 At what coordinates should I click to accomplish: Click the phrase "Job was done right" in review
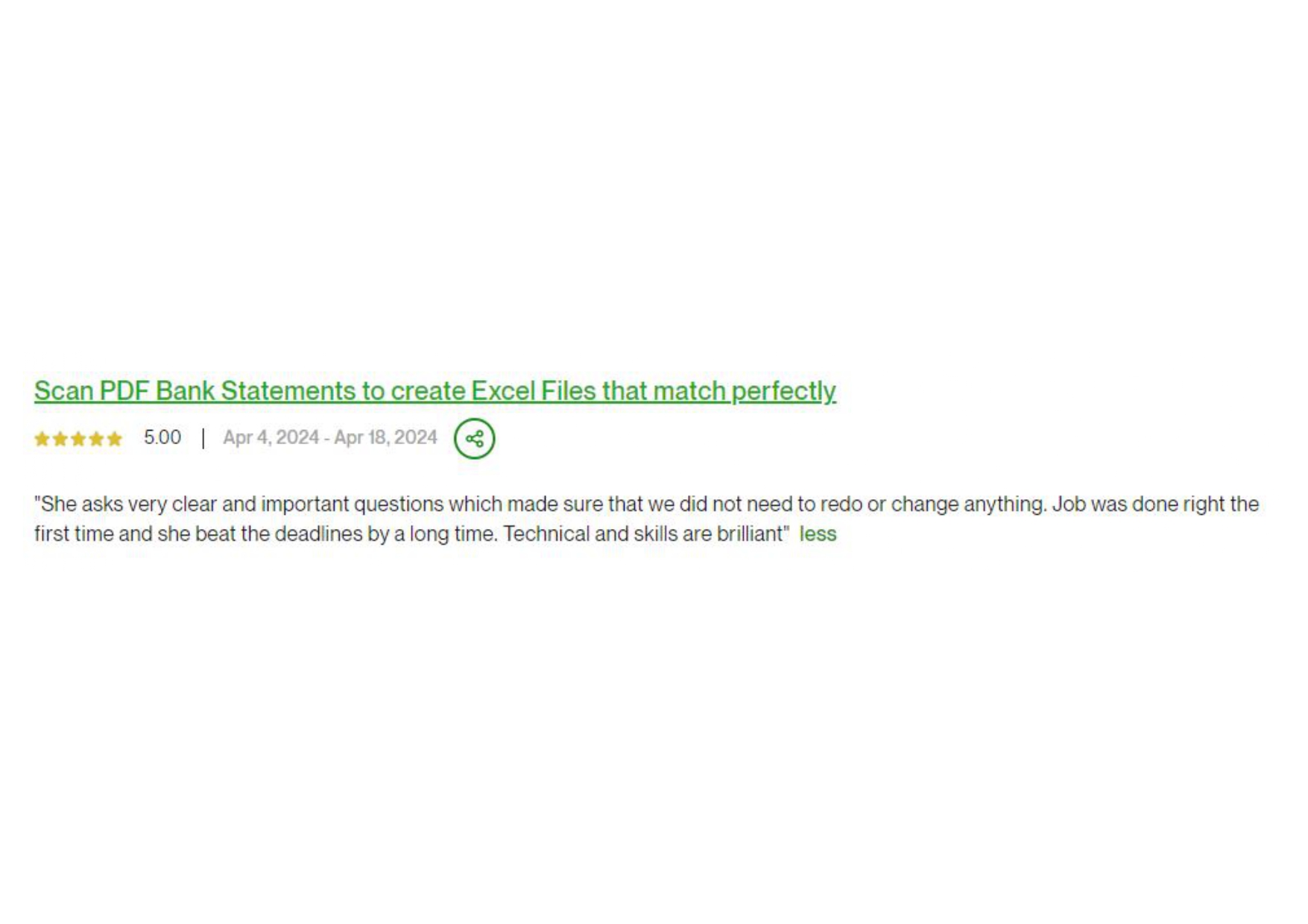1138,504
